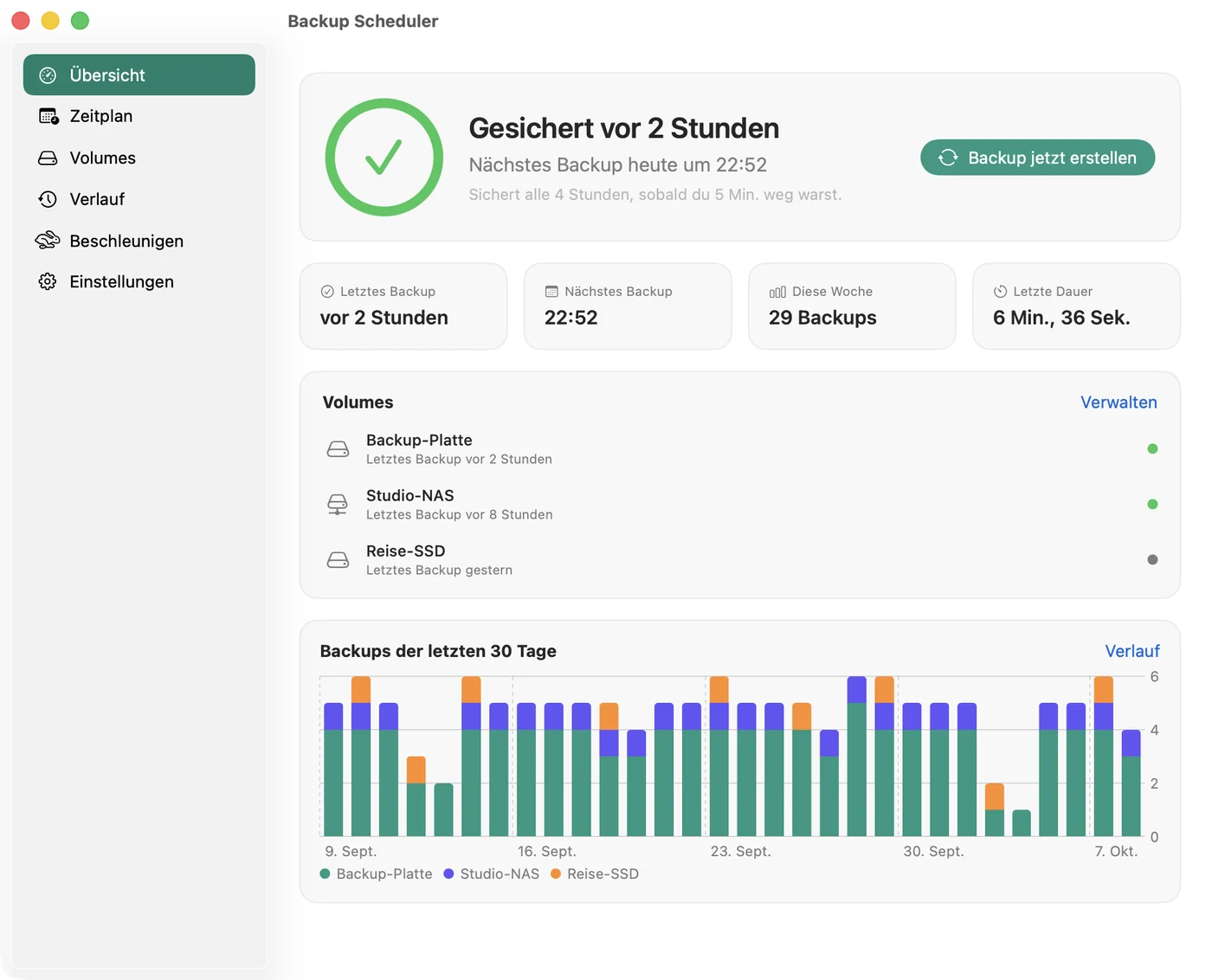Click the green Backup-Platte legend swatch
Viewport: 1212px width, 980px height.
325,874
